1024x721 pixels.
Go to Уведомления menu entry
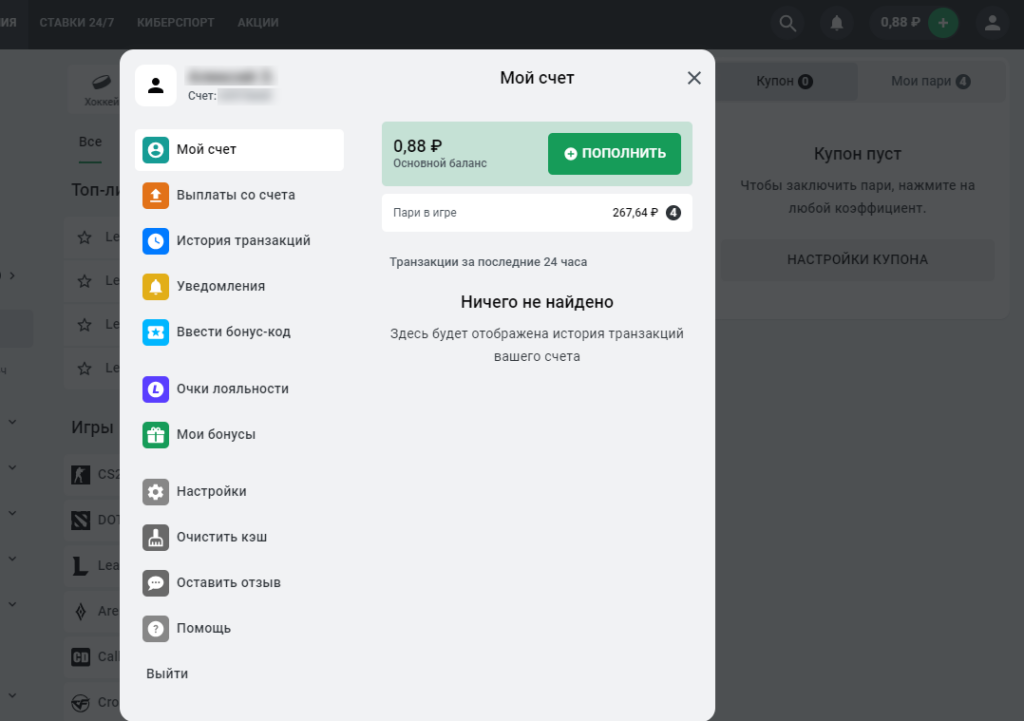tap(239, 287)
